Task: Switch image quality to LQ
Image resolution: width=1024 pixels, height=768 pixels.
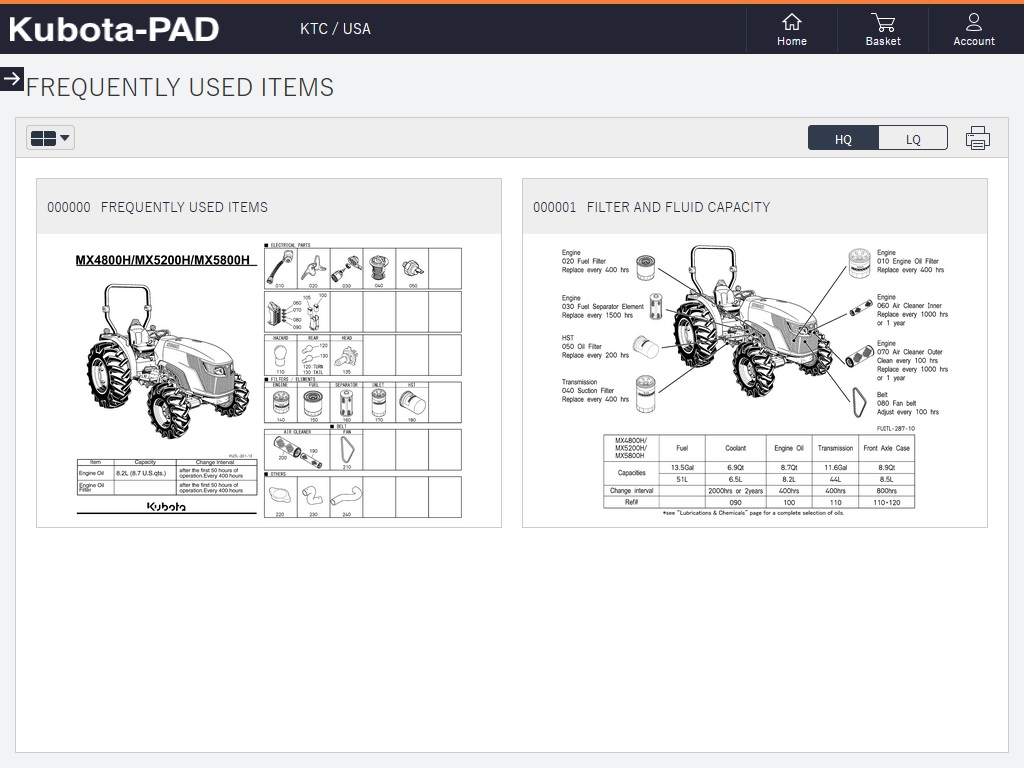Action: click(x=912, y=139)
